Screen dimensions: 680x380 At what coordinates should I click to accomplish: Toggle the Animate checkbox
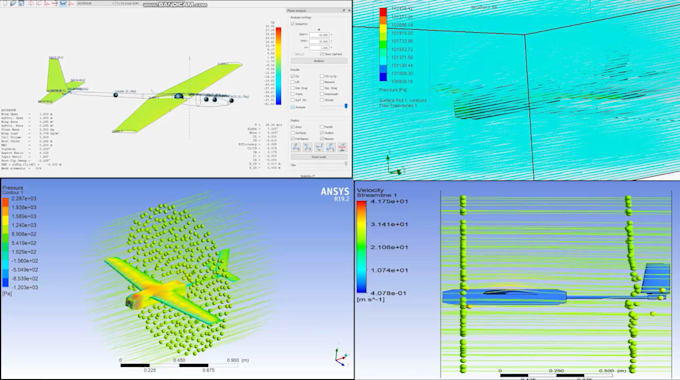click(x=293, y=107)
